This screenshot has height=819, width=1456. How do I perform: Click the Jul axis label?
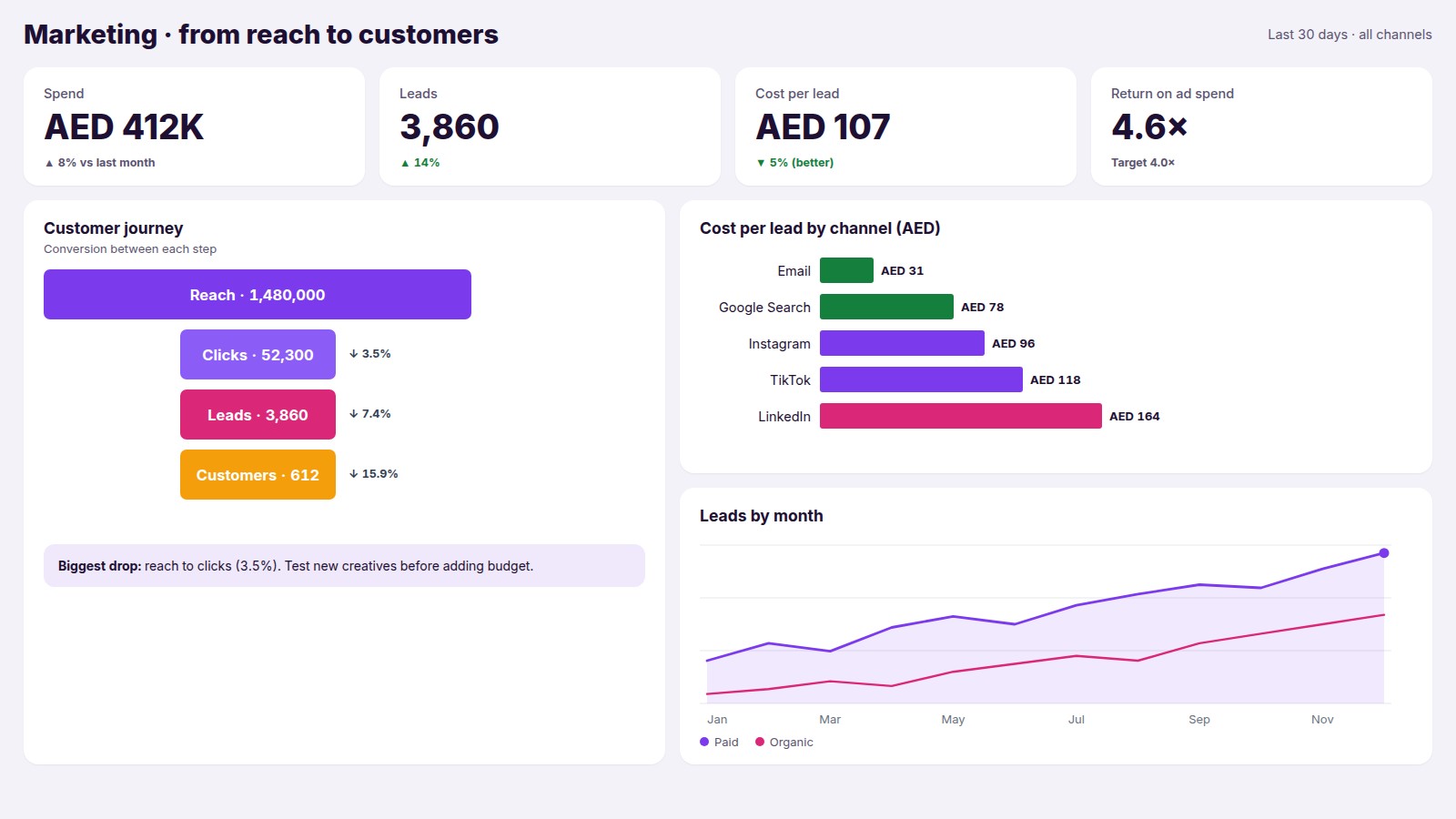(x=1077, y=719)
